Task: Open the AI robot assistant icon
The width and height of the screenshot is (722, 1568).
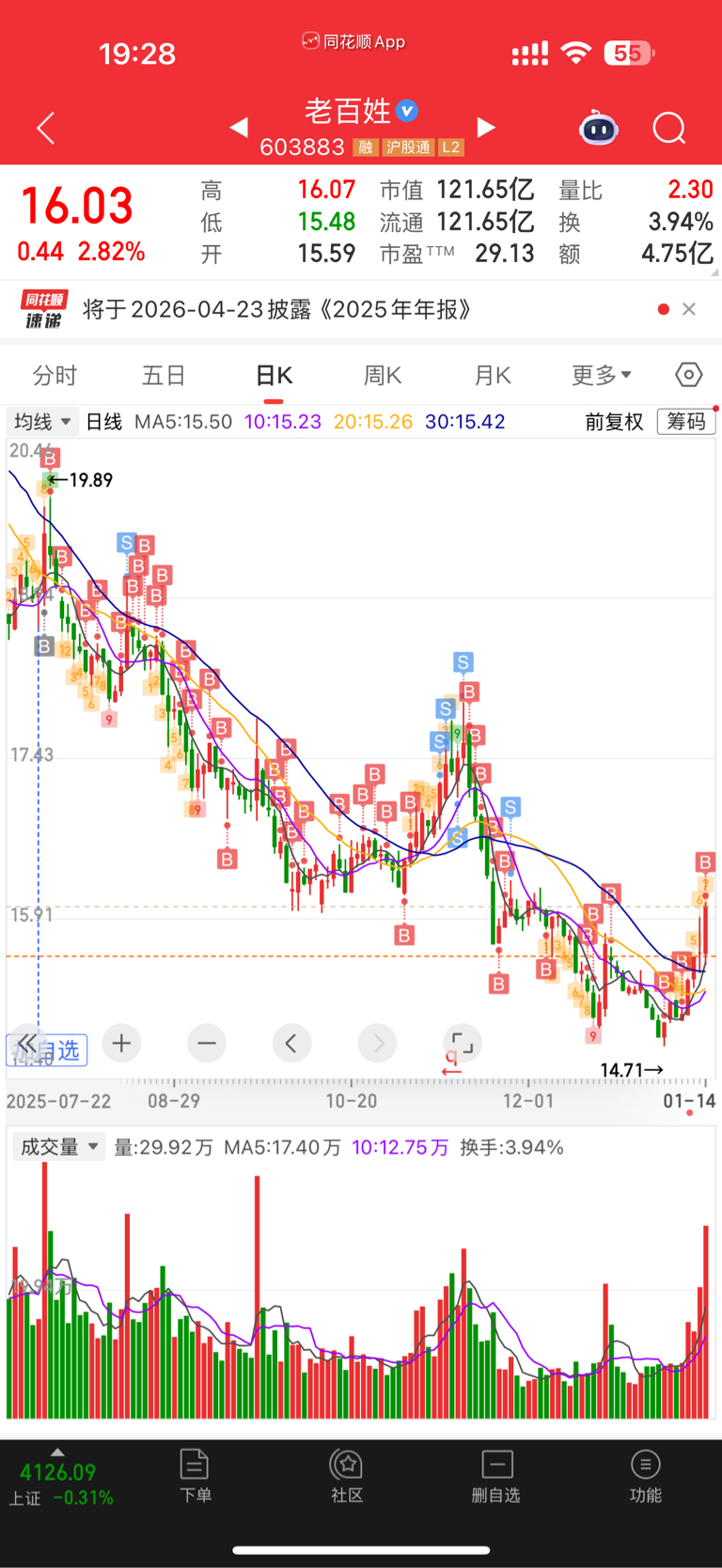Action: click(599, 128)
